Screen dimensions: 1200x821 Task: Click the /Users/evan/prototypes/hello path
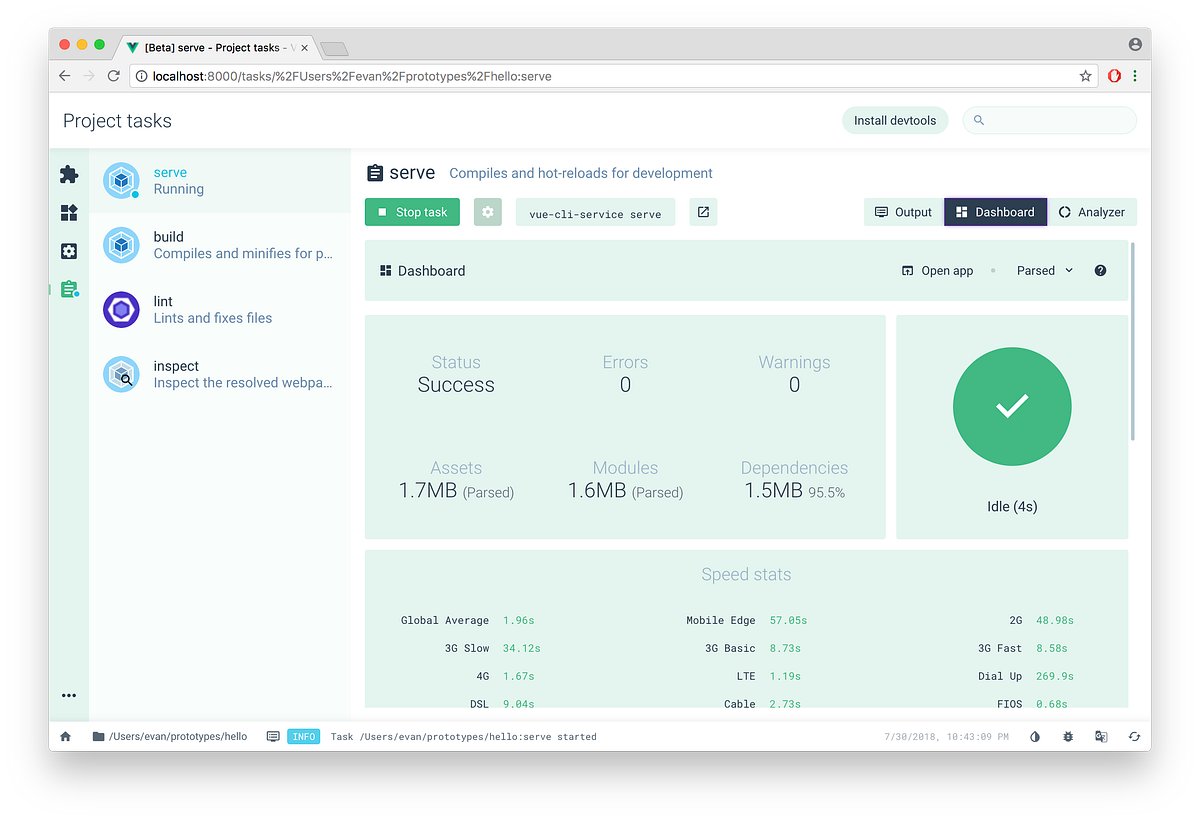click(176, 737)
